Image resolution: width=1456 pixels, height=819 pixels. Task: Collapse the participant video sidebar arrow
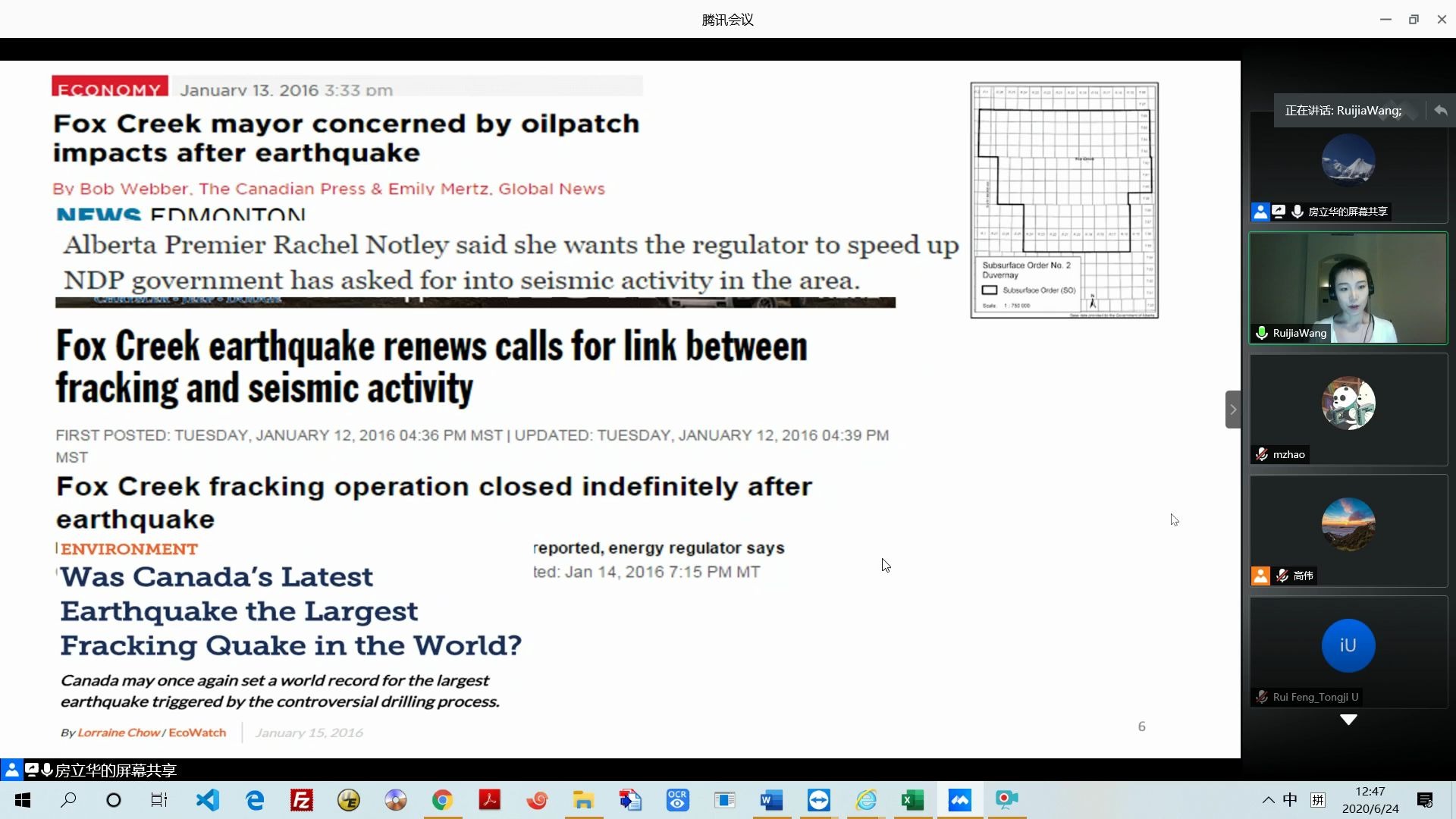(x=1233, y=409)
